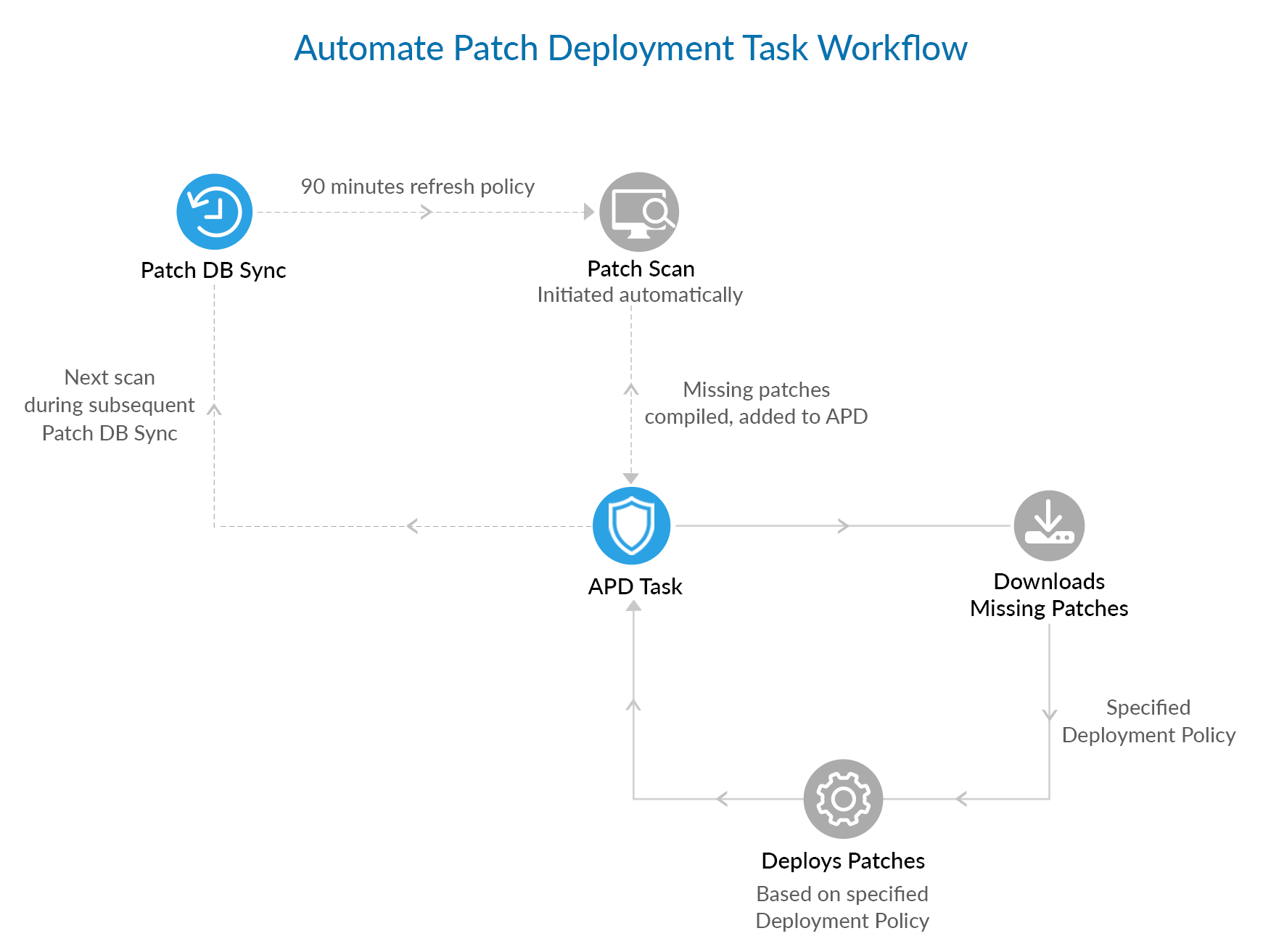Click the dashed arrow between Patch DB Sync and Patch Scan

pyautogui.click(x=428, y=211)
